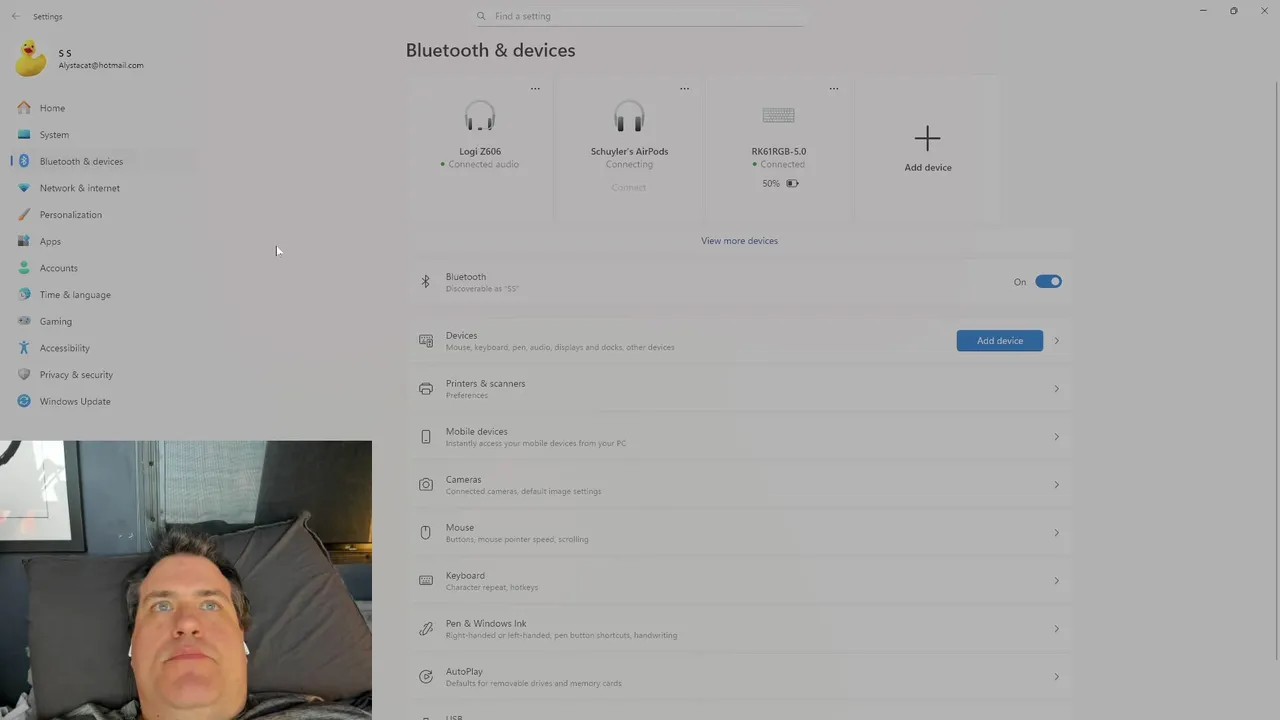Go to System settings
The image size is (1280, 720).
pos(54,135)
